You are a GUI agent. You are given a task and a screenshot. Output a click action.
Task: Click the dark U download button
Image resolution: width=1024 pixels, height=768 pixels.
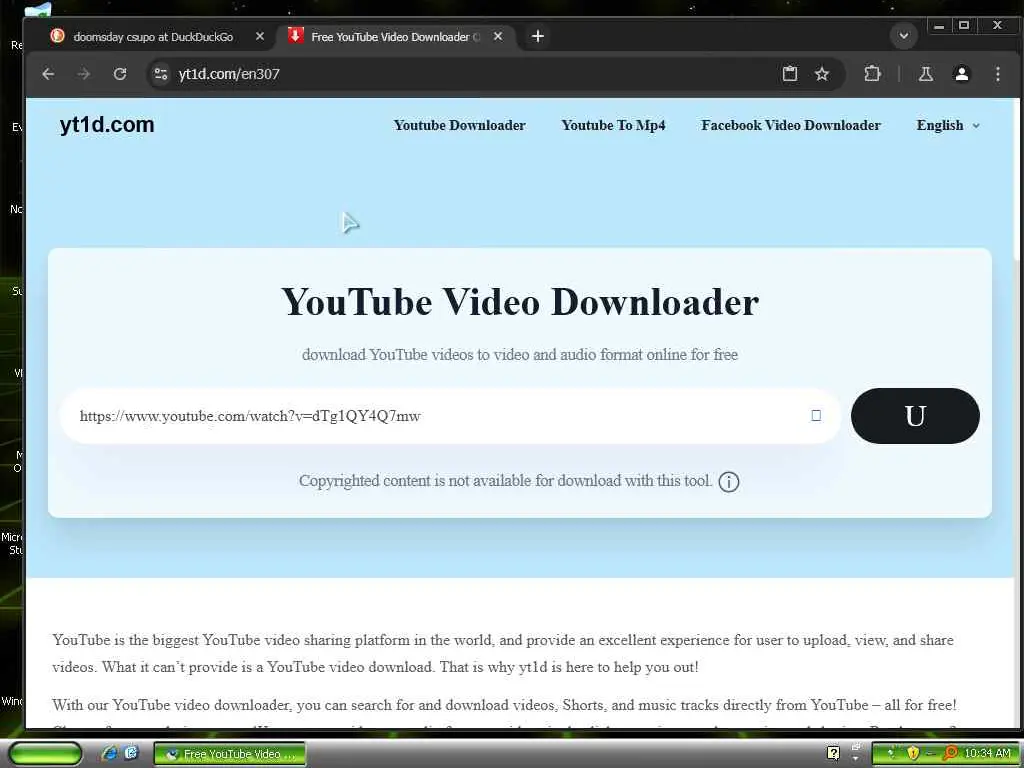915,416
